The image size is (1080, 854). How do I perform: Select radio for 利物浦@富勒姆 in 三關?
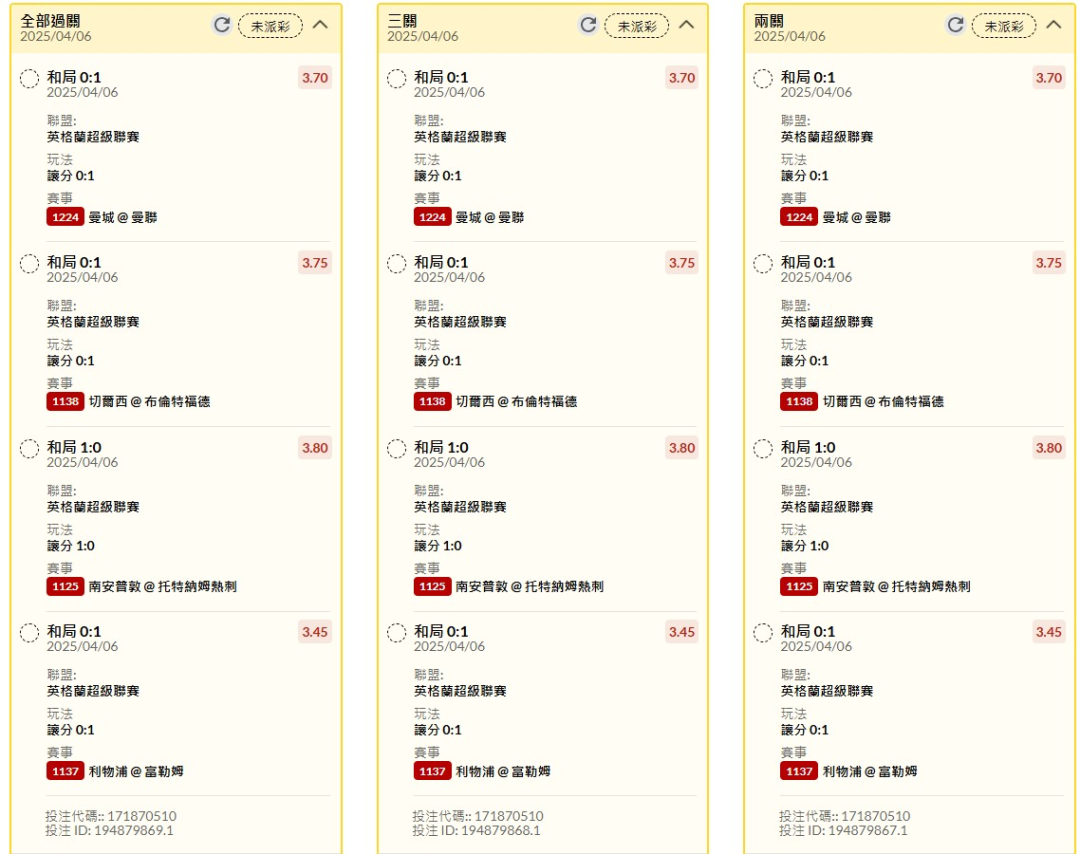coord(396,633)
